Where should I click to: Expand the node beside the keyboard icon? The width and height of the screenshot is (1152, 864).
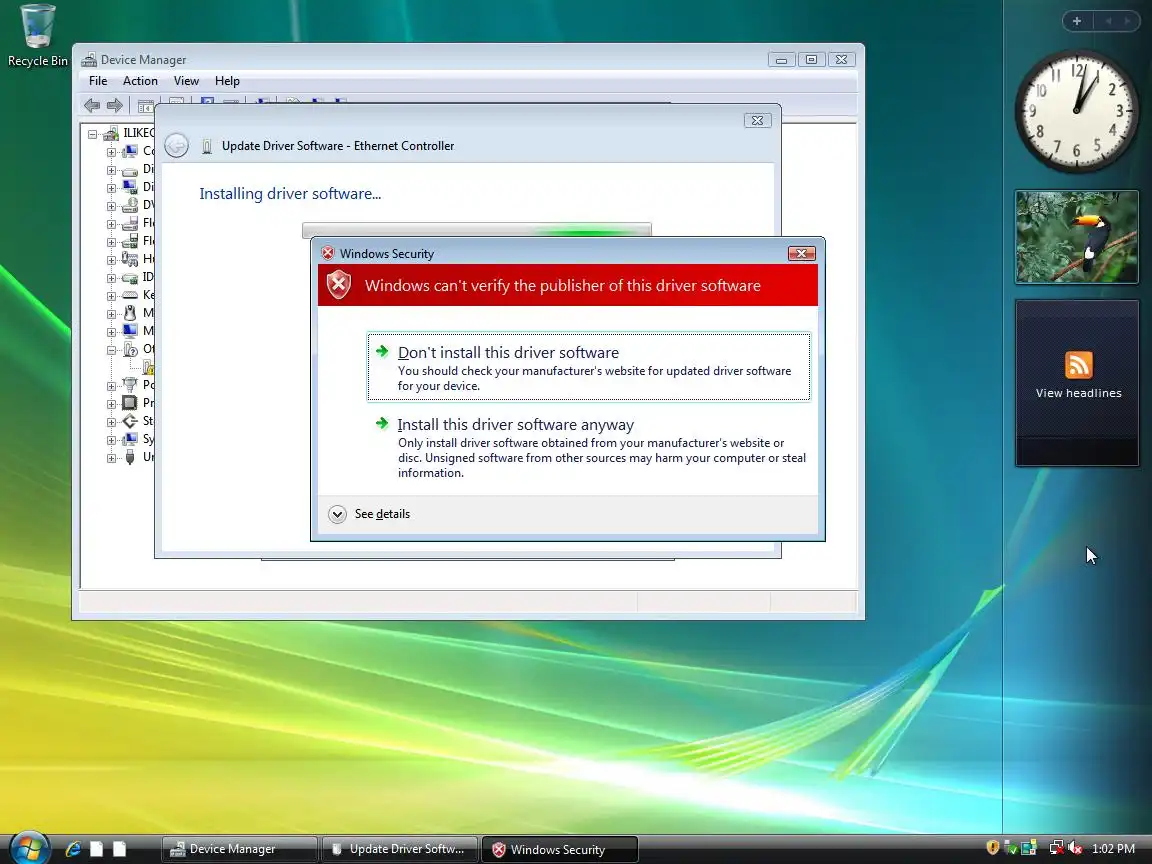111,295
